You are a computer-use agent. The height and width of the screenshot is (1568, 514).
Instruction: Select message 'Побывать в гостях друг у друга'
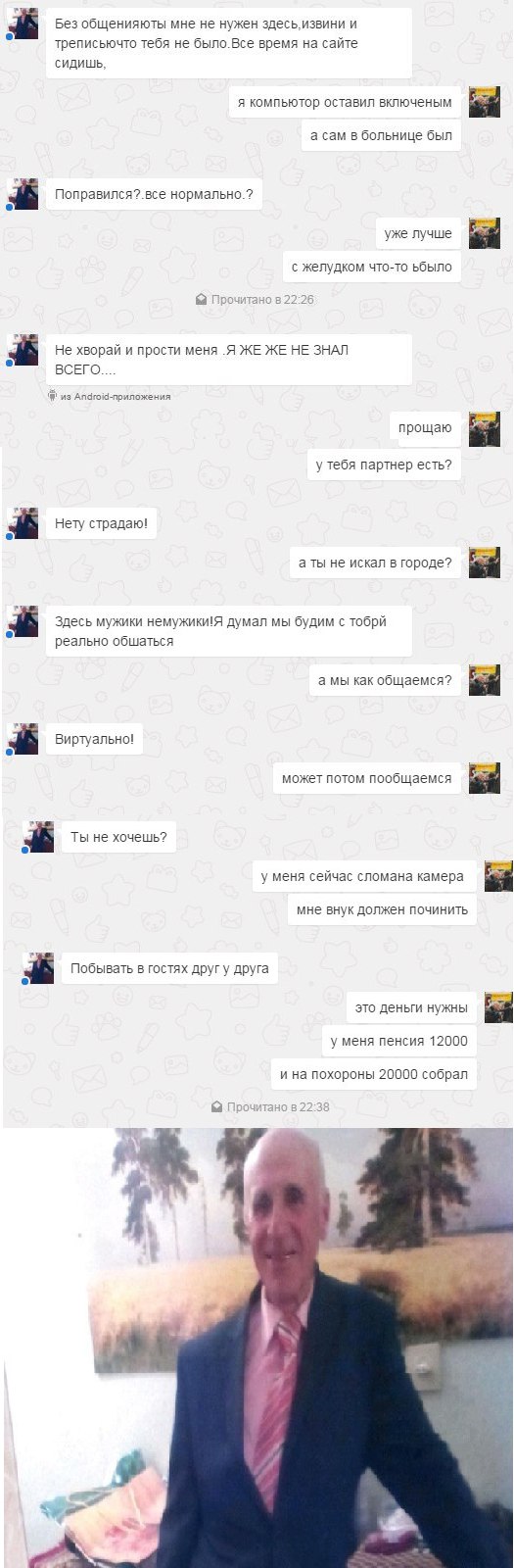coord(169,968)
